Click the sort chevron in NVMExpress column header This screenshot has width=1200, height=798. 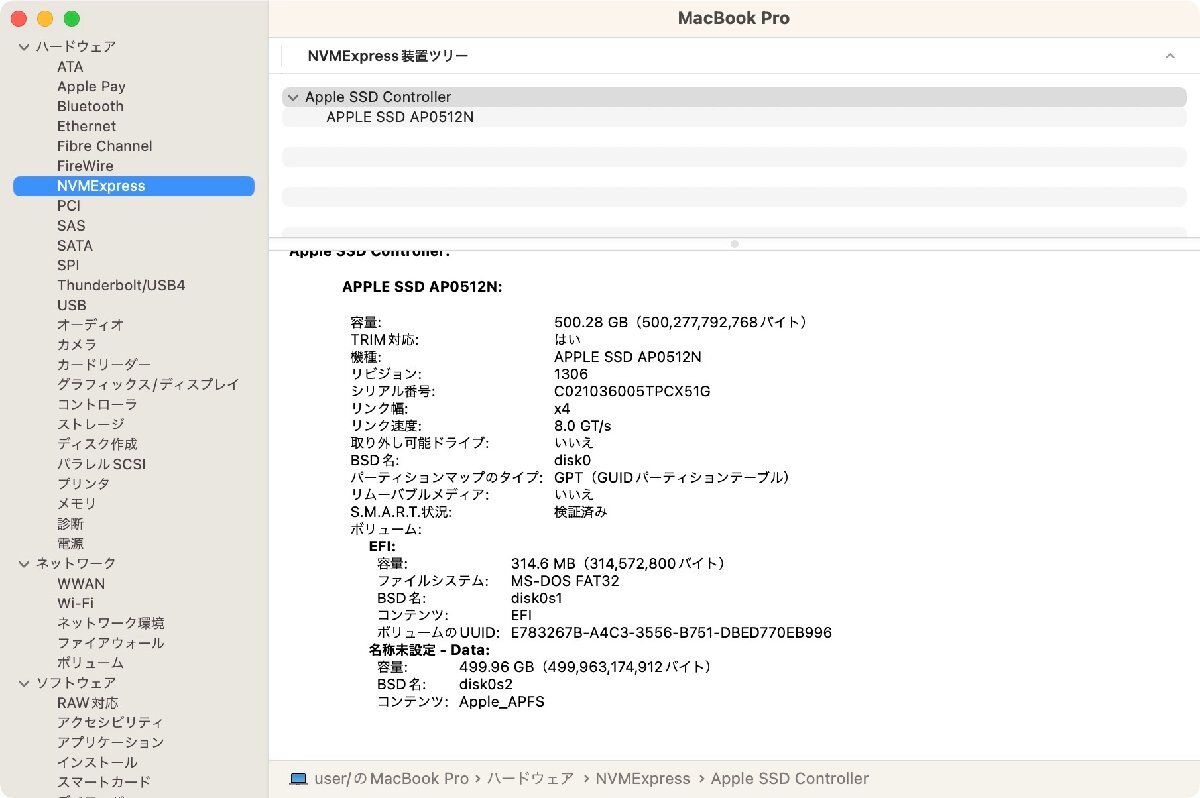coord(1169,56)
